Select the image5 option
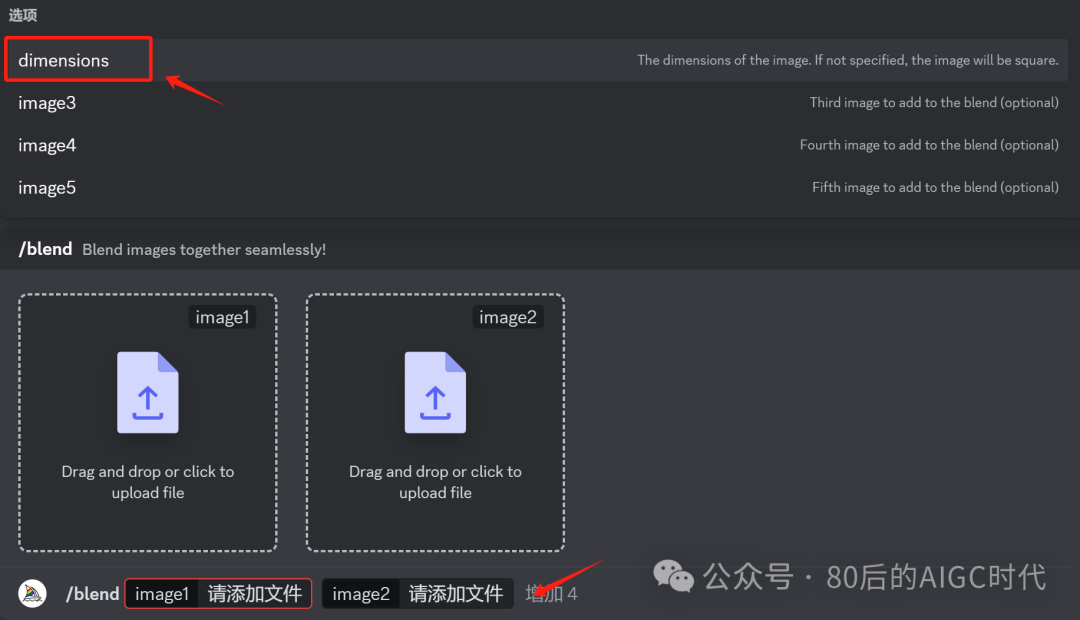 point(47,187)
